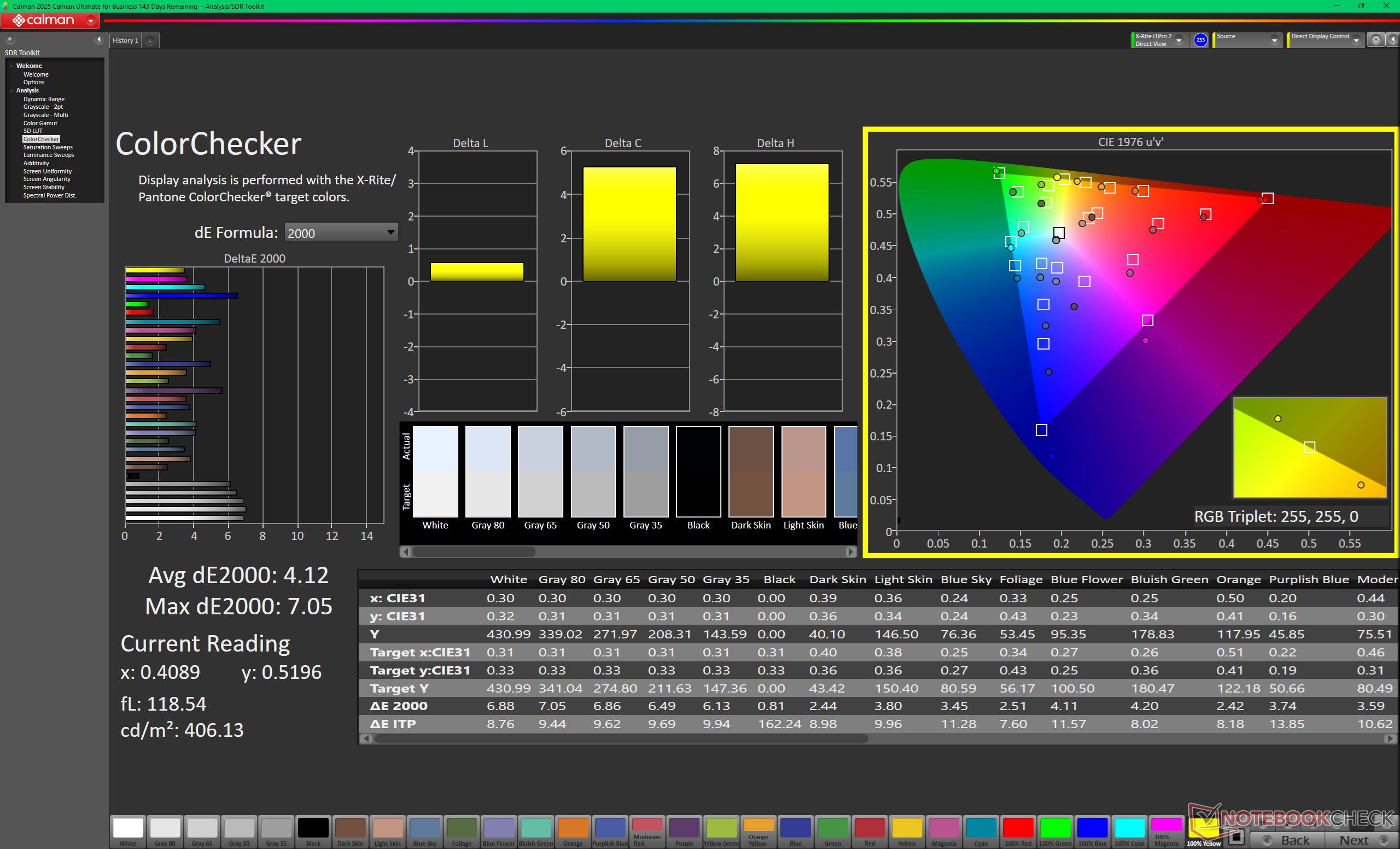Click the stop measurement square icon
Viewport: 1400px width, 849px height.
coord(1236,837)
